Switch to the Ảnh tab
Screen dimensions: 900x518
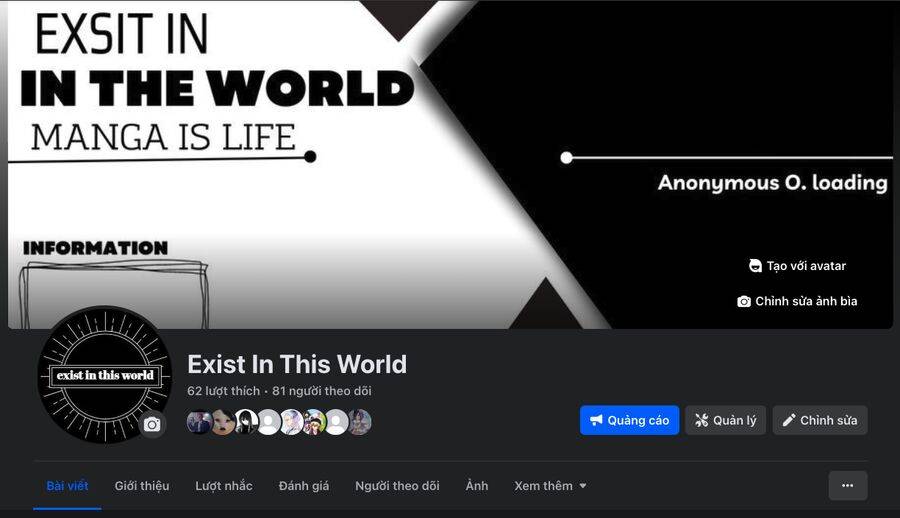click(476, 486)
